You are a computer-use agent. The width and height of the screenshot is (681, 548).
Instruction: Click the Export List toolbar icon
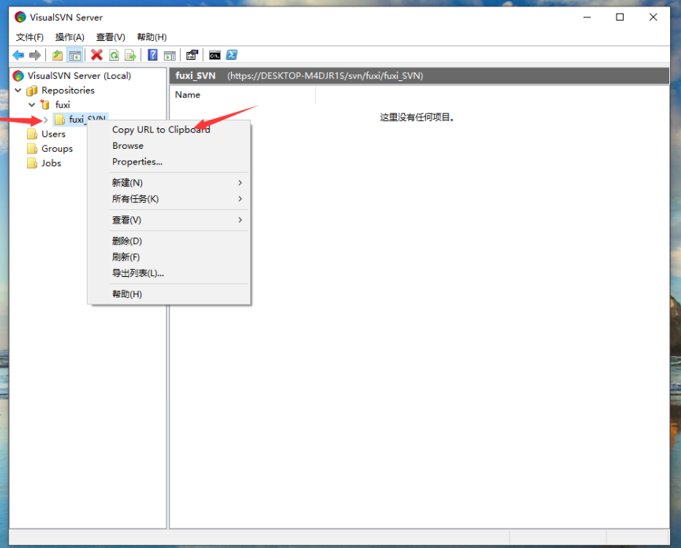pyautogui.click(x=130, y=55)
